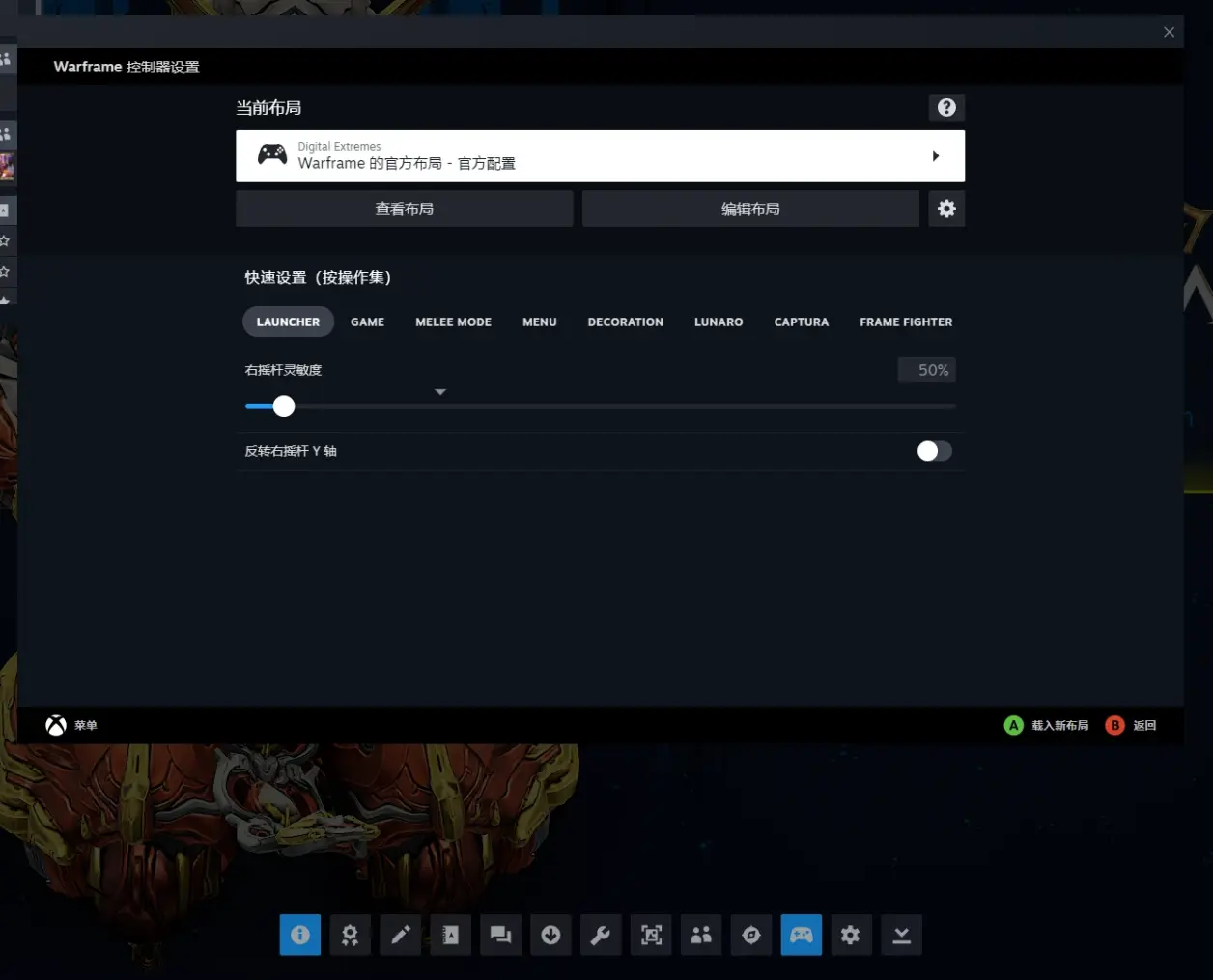Open the friends icon in the overlay bar
Screen dimensions: 1213x980
click(x=701, y=935)
